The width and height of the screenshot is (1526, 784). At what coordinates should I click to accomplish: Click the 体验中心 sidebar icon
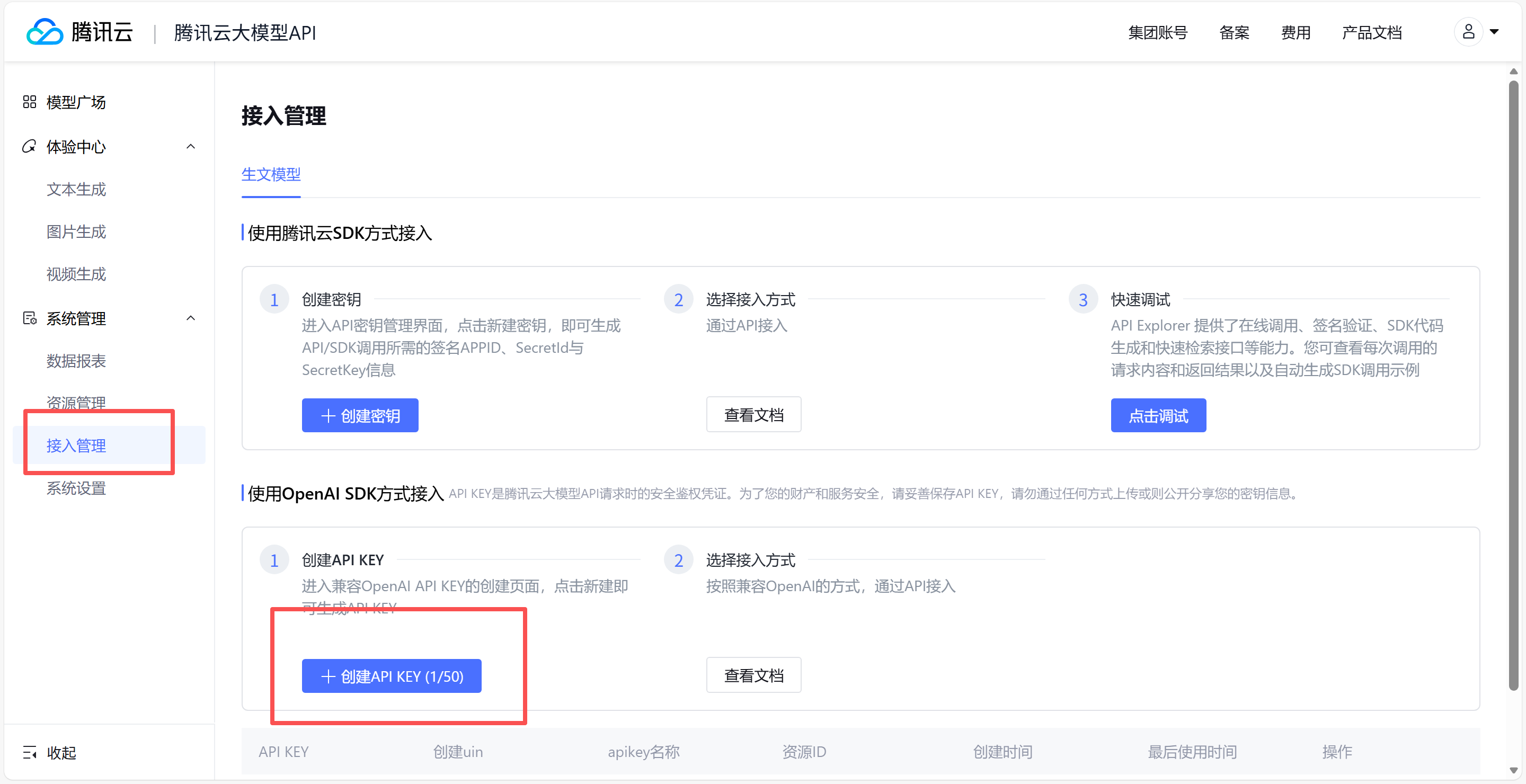coord(30,146)
